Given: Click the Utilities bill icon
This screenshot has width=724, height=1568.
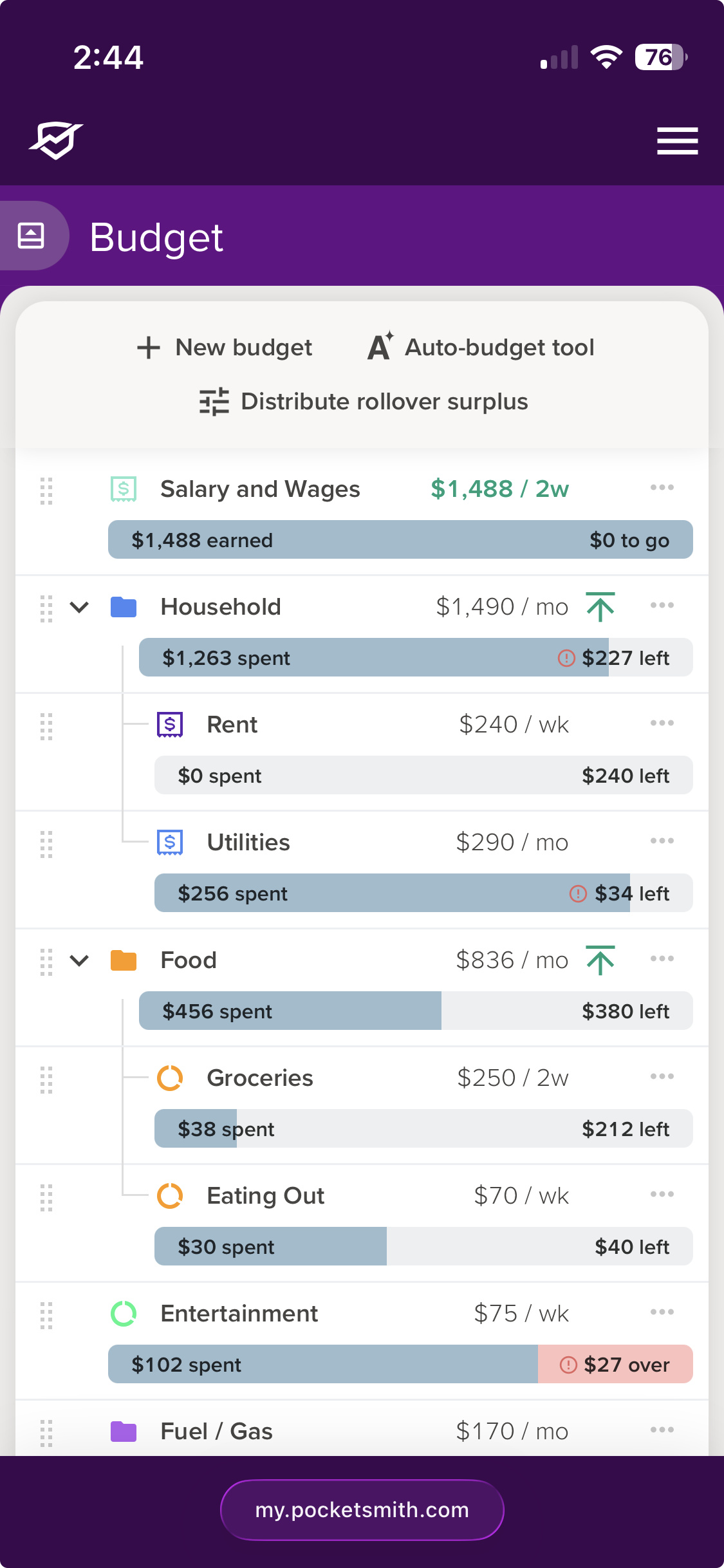Looking at the screenshot, I should pos(170,843).
